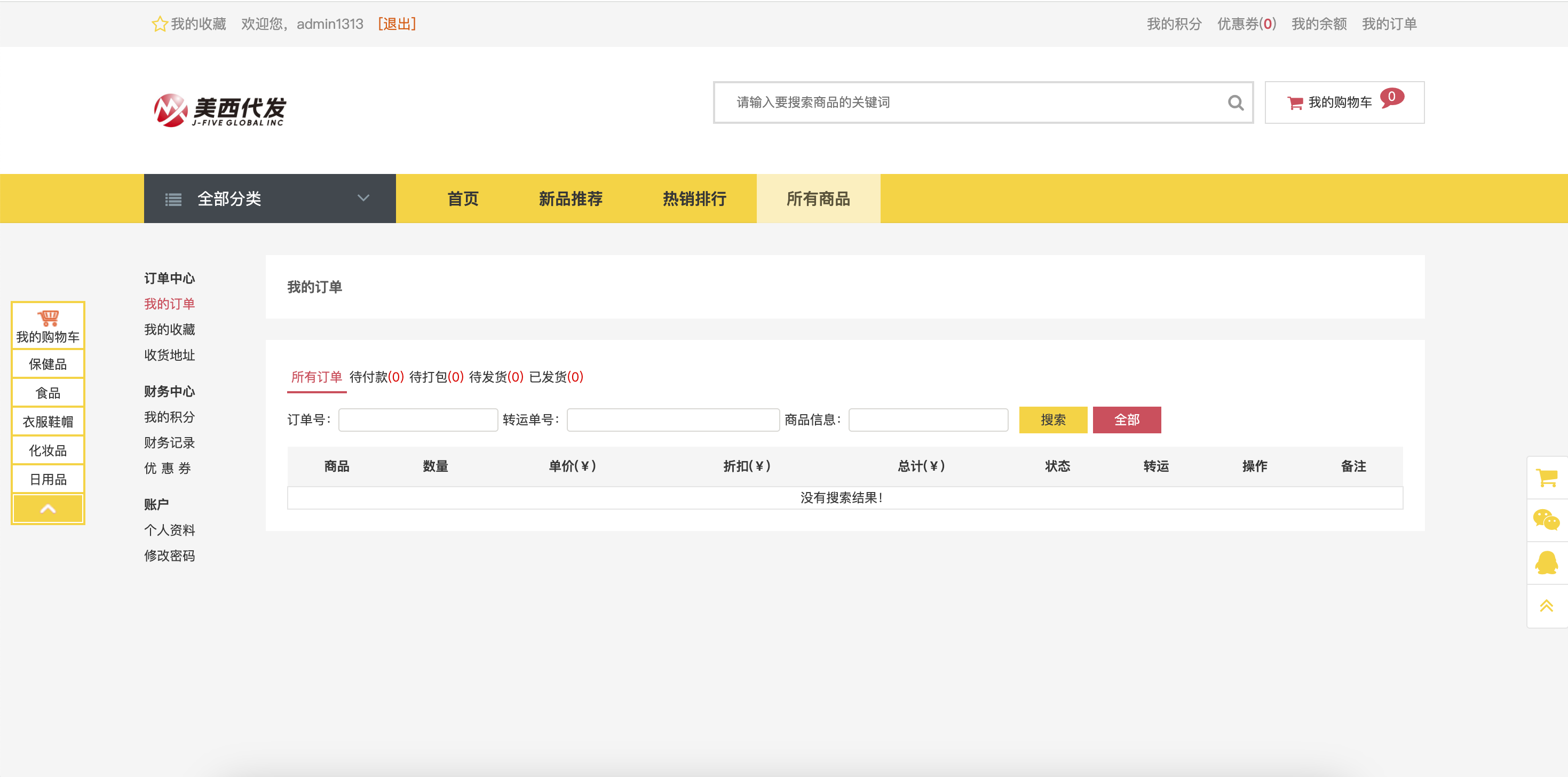The image size is (1568, 777).
Task: Open 我的订单 in left sidebar
Action: pos(169,304)
